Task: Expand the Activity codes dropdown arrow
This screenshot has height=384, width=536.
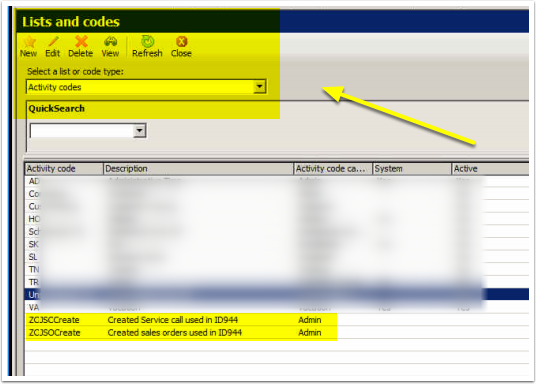Action: [259, 87]
